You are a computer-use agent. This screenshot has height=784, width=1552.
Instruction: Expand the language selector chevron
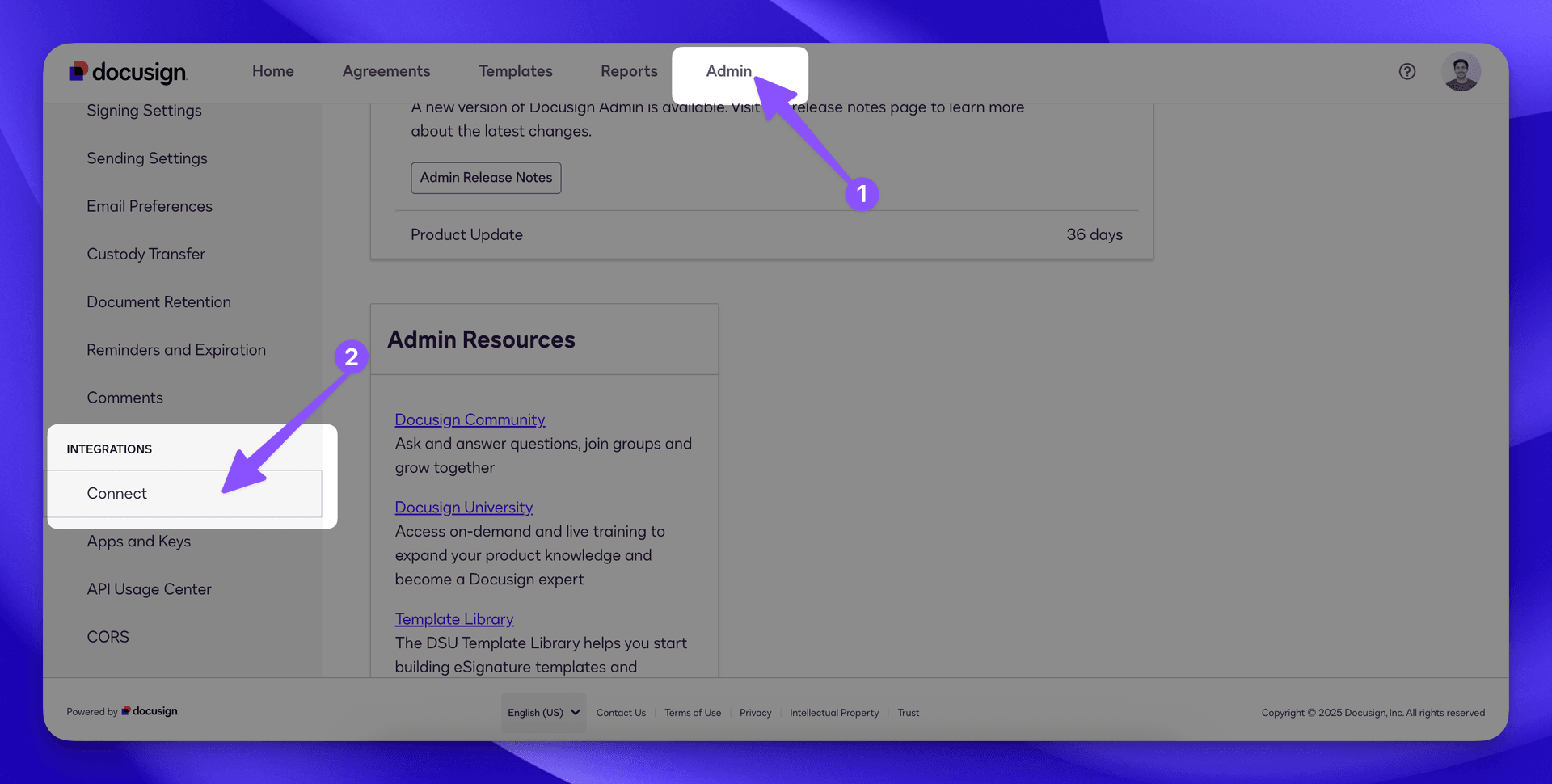click(x=576, y=713)
